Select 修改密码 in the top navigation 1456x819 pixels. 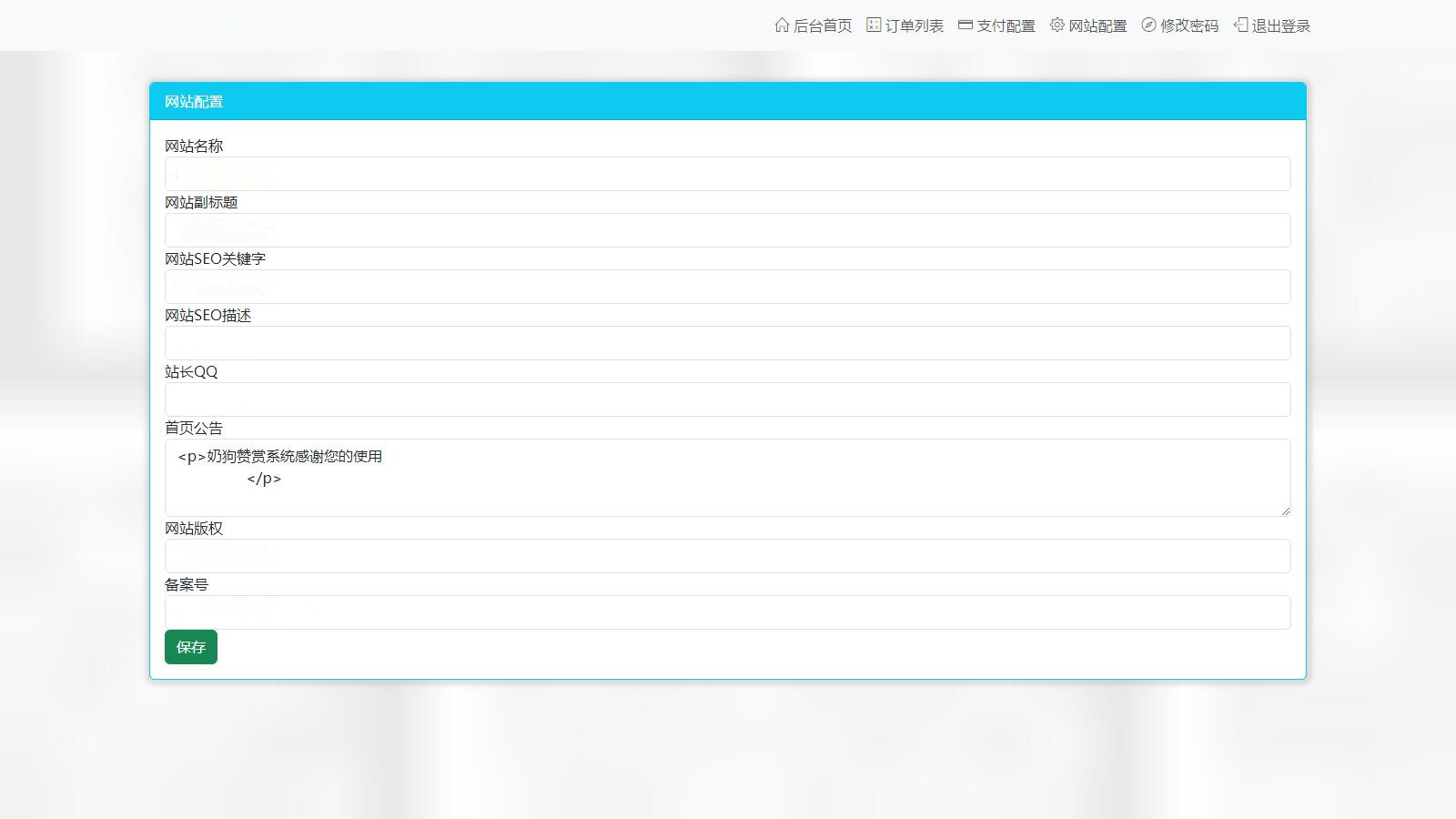click(x=1189, y=26)
